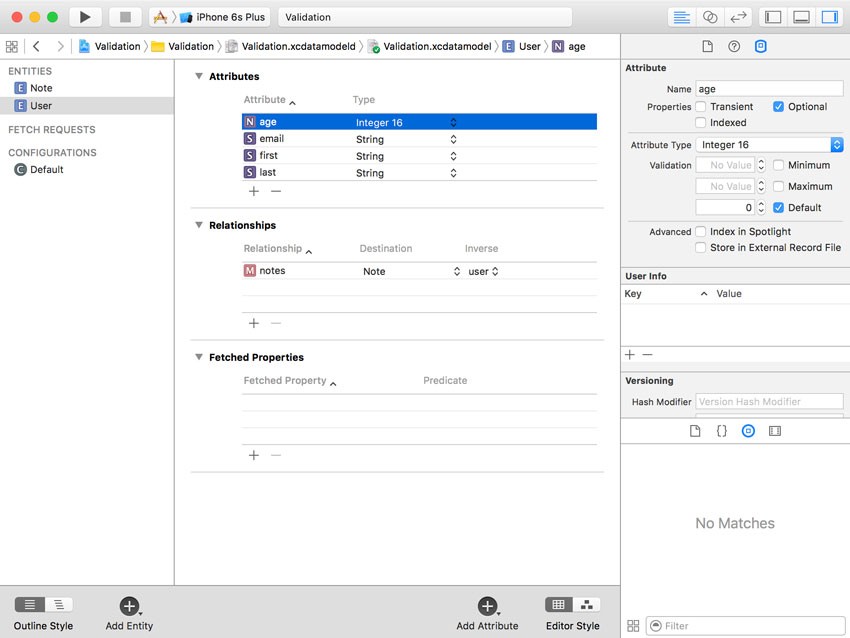Uncheck the Default value checkbox
This screenshot has width=850, height=638.
pos(778,208)
